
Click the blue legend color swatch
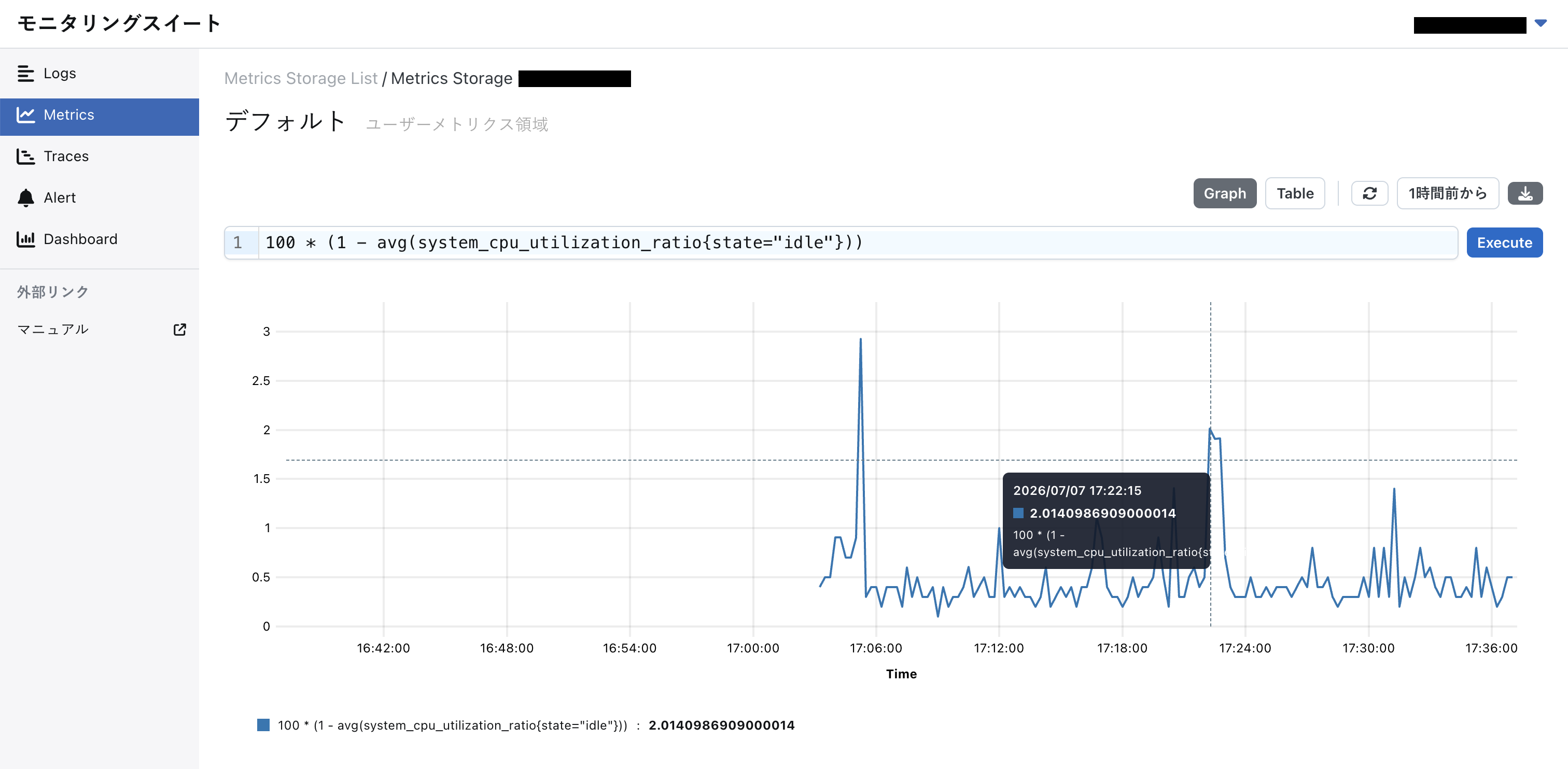pos(263,724)
